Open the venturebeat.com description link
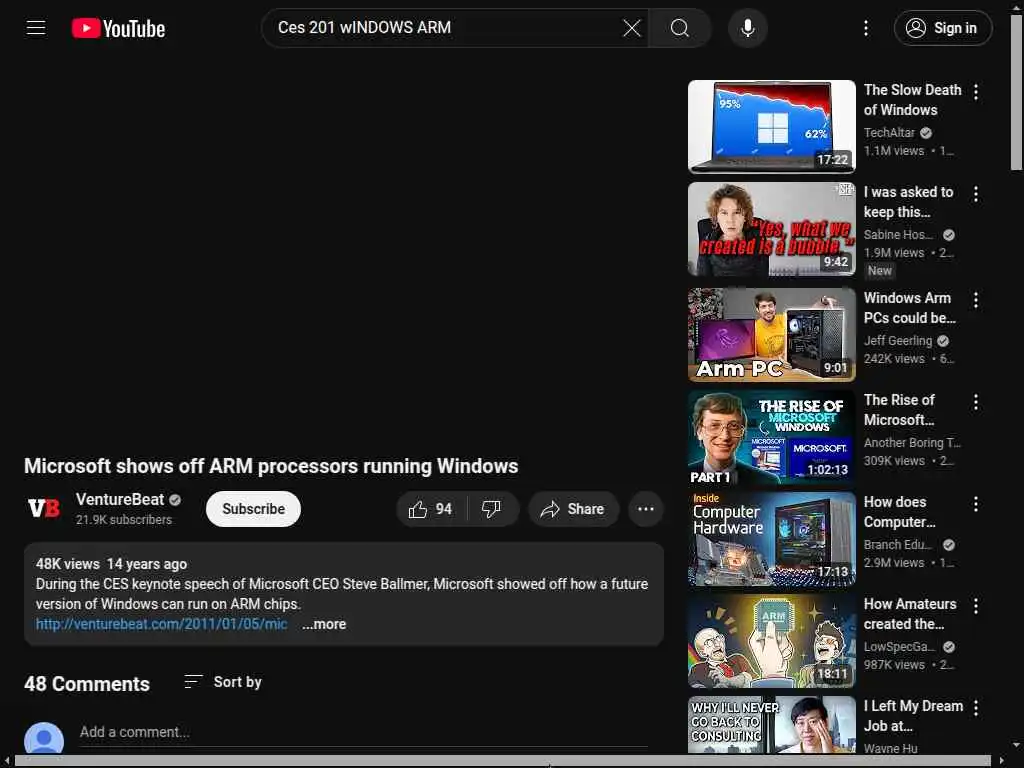The image size is (1024, 768). [x=161, y=624]
